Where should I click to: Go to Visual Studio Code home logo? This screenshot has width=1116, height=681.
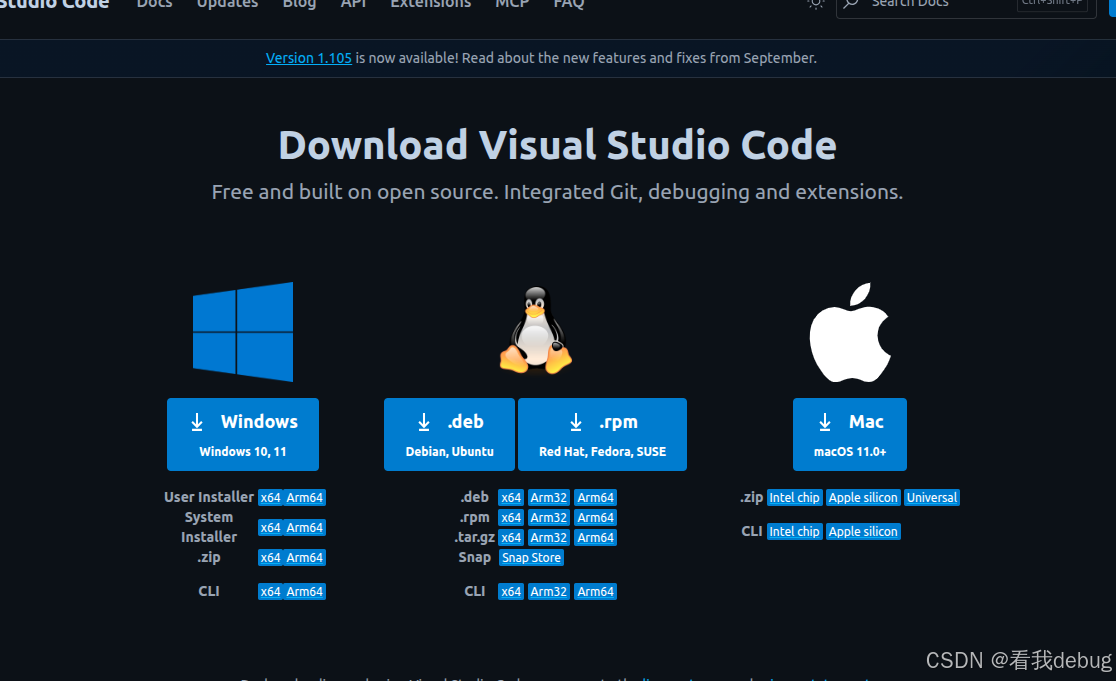(x=54, y=4)
